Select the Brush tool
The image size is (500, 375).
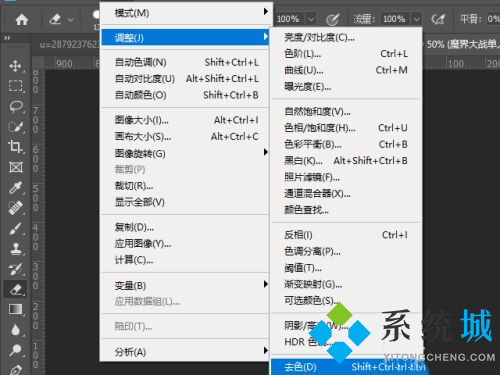click(16, 229)
